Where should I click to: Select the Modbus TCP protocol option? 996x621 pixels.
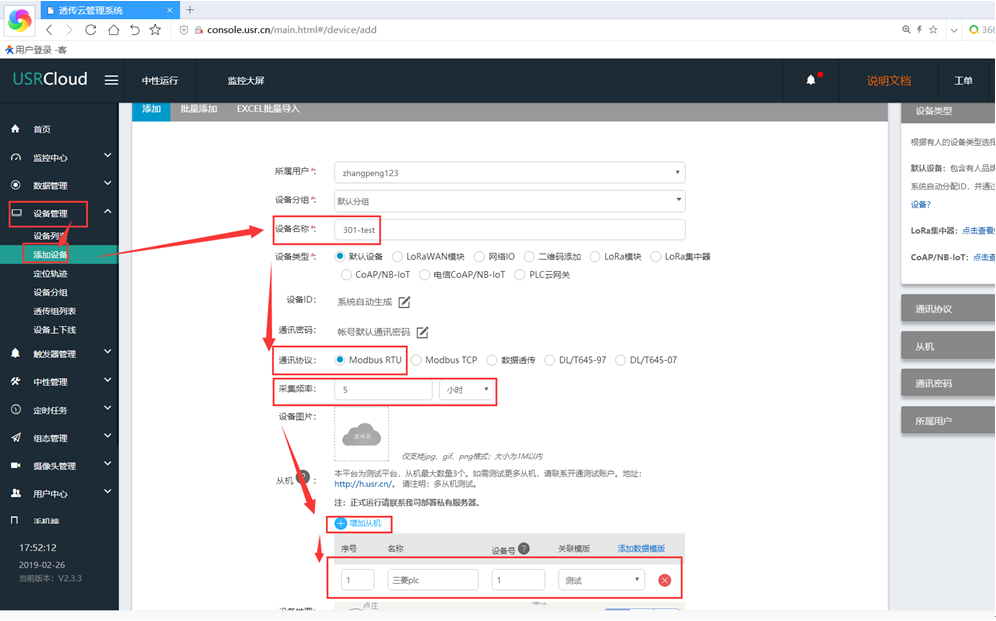coord(417,360)
